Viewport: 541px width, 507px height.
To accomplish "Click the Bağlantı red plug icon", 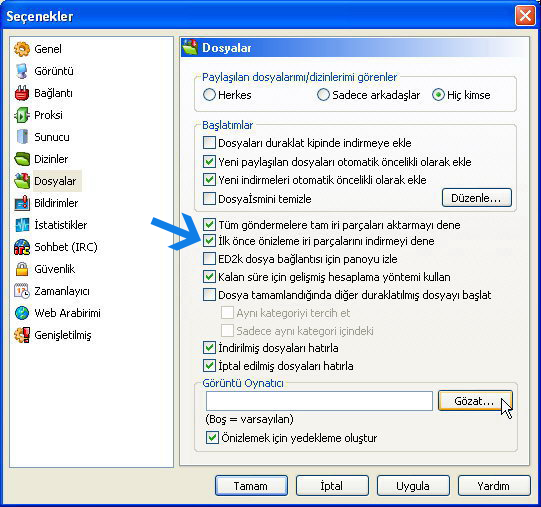I will 22,93.
